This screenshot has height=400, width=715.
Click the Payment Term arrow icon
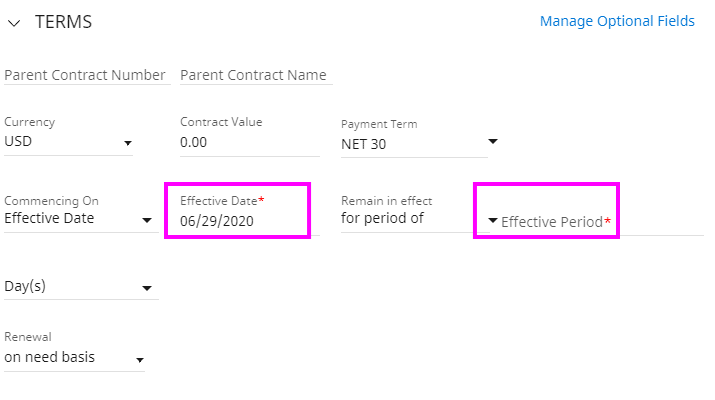492,141
